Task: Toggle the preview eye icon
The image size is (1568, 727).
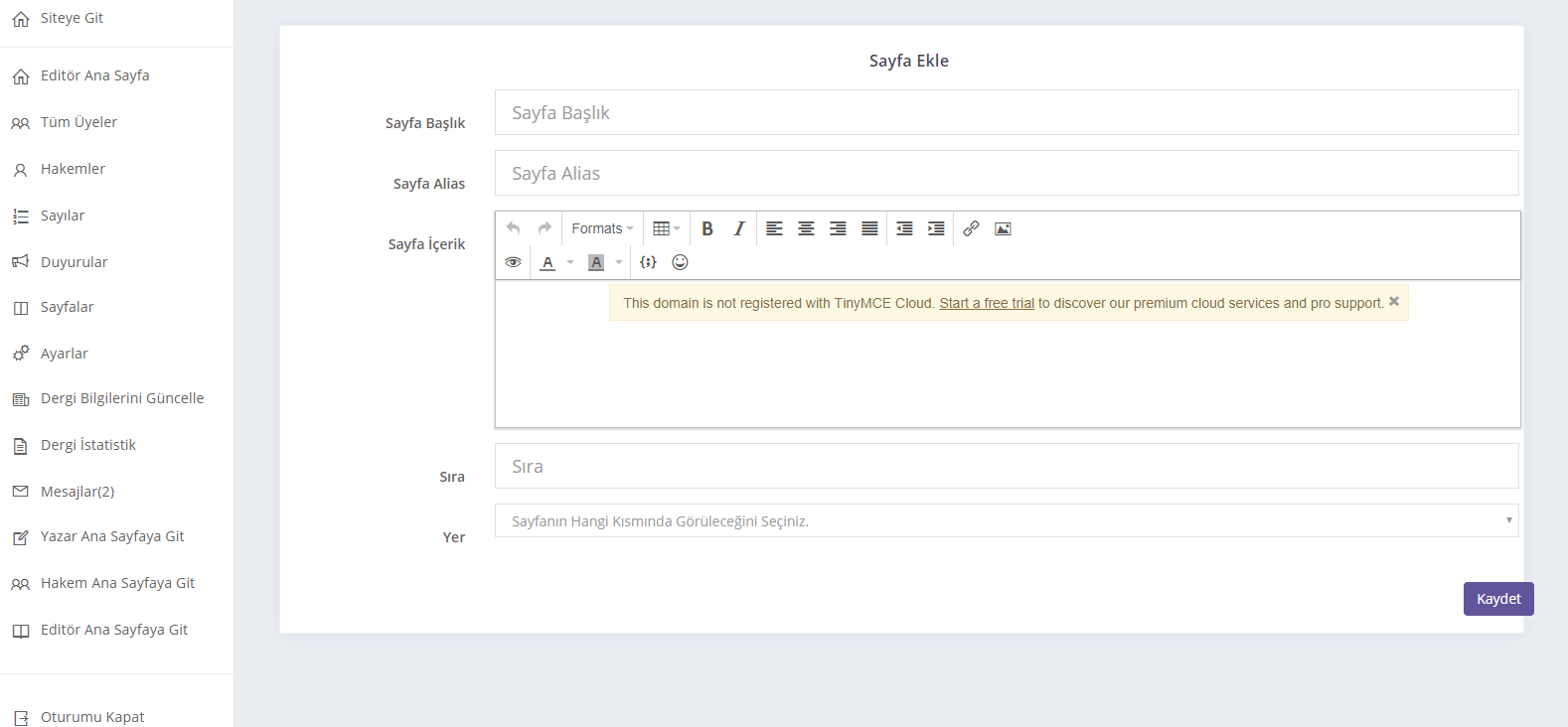Action: coord(513,262)
